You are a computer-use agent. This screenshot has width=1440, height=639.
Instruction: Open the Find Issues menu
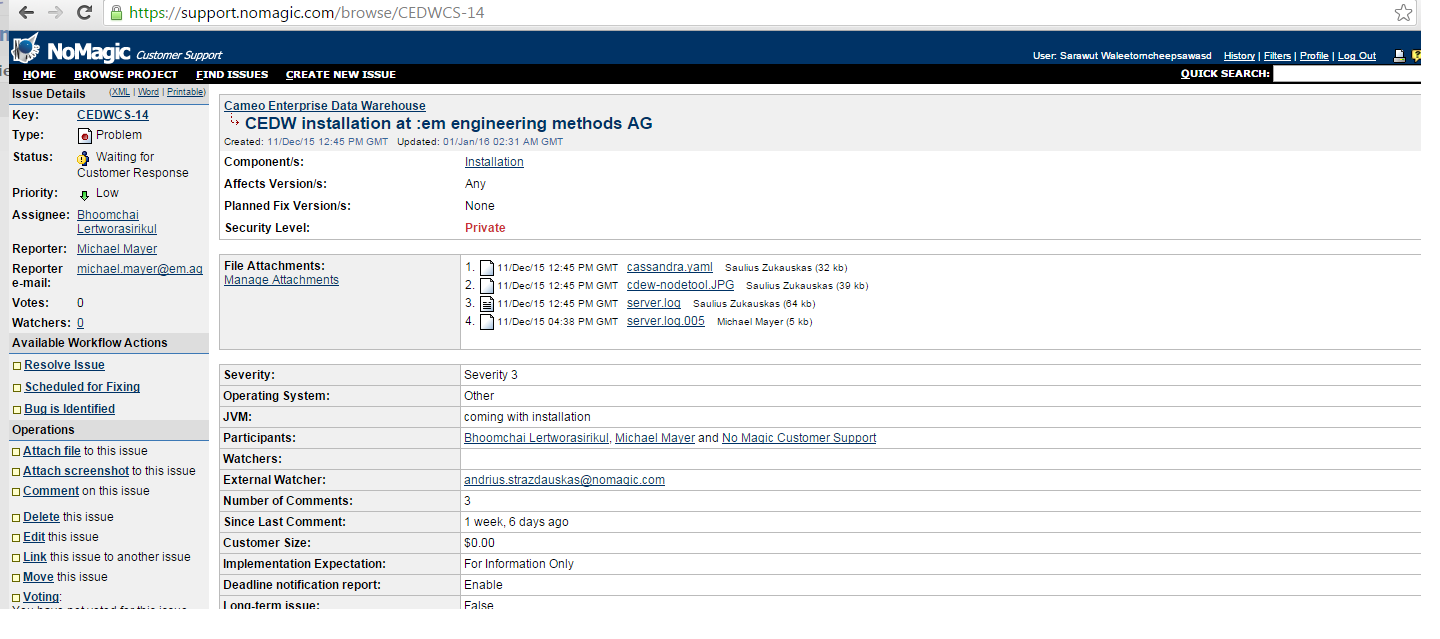pos(232,75)
